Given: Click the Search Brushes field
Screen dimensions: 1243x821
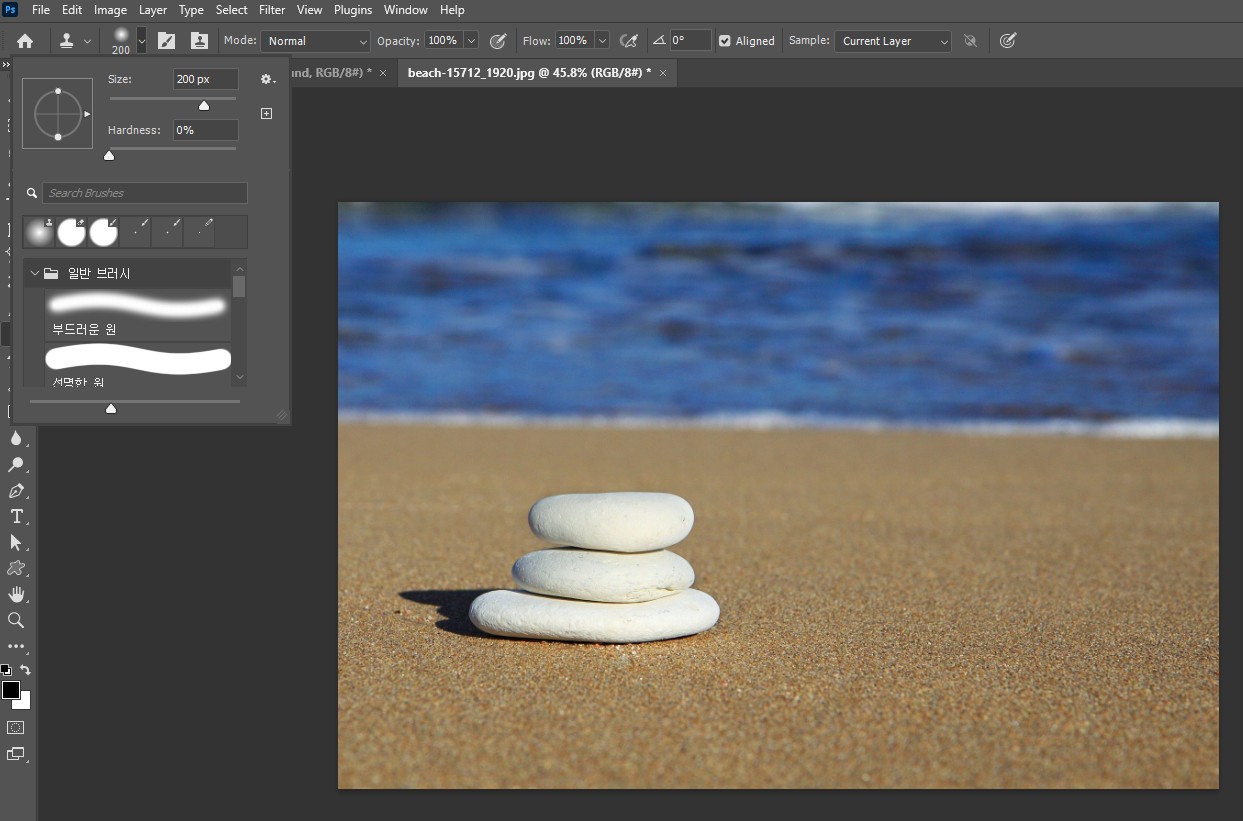Looking at the screenshot, I should click(x=145, y=193).
